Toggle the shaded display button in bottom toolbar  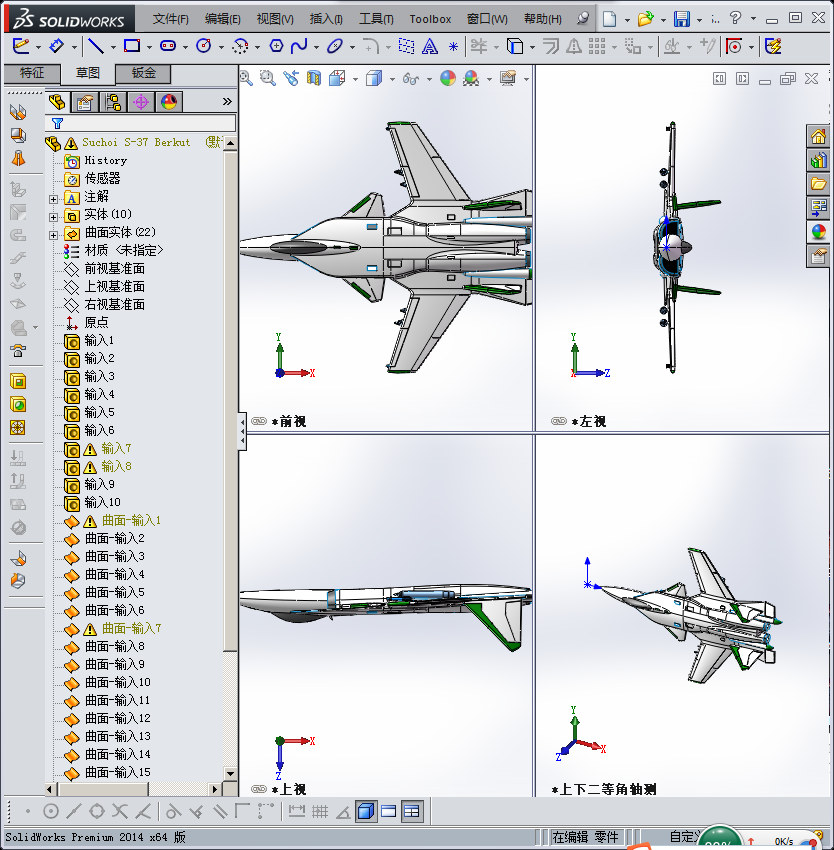[x=367, y=811]
